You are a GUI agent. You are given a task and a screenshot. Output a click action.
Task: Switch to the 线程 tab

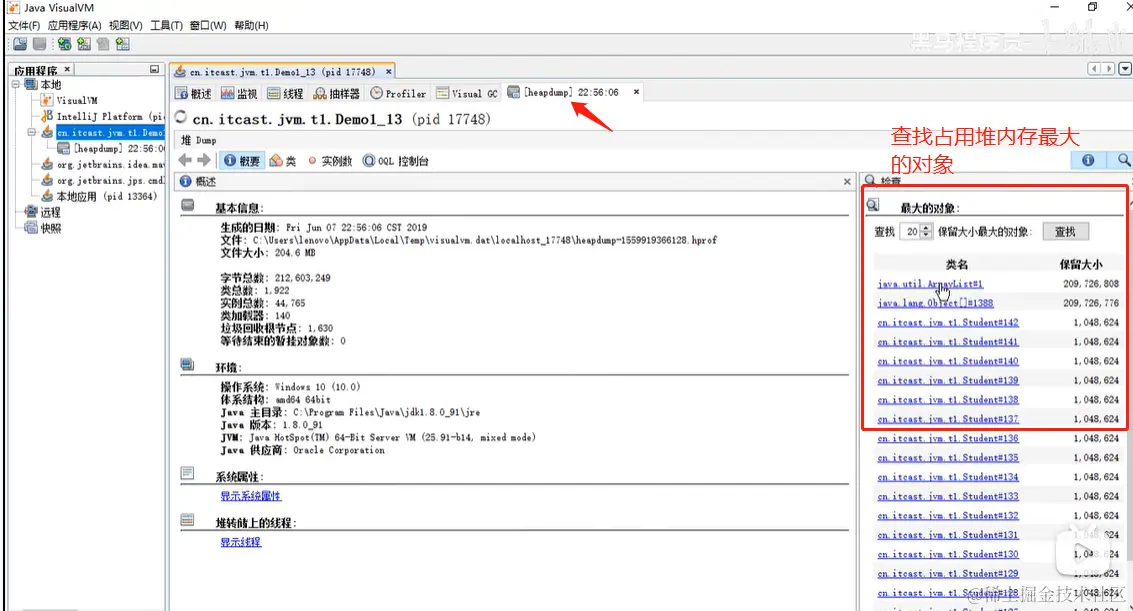pos(285,93)
